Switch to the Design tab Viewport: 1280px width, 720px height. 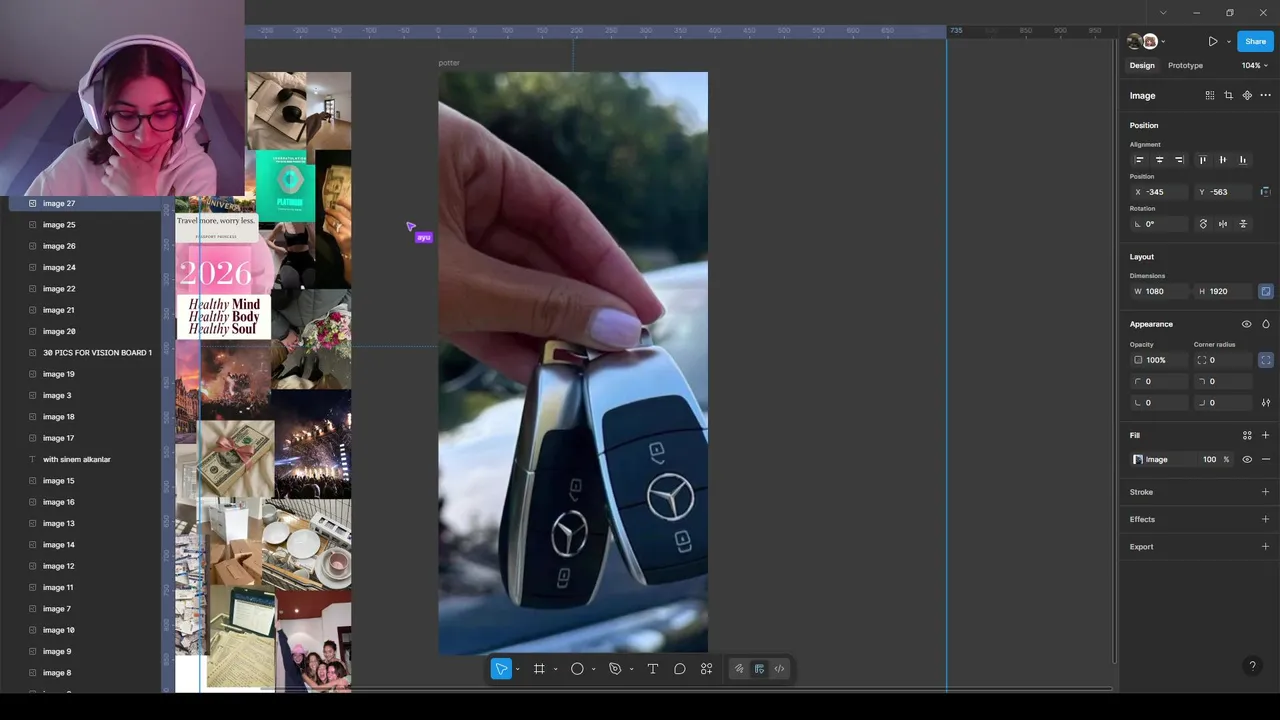pos(1142,66)
